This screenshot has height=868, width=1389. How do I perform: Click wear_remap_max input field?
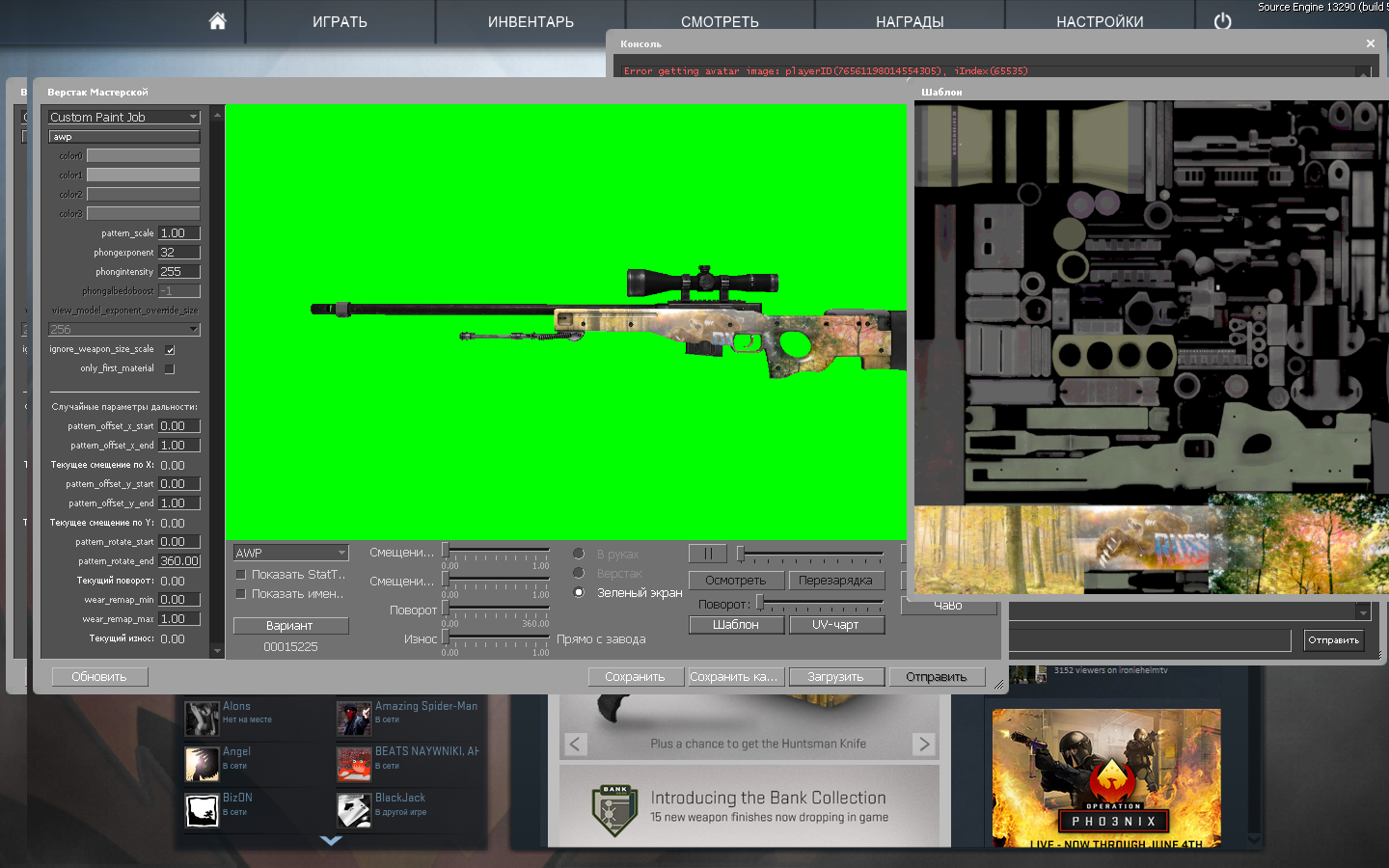(179, 619)
